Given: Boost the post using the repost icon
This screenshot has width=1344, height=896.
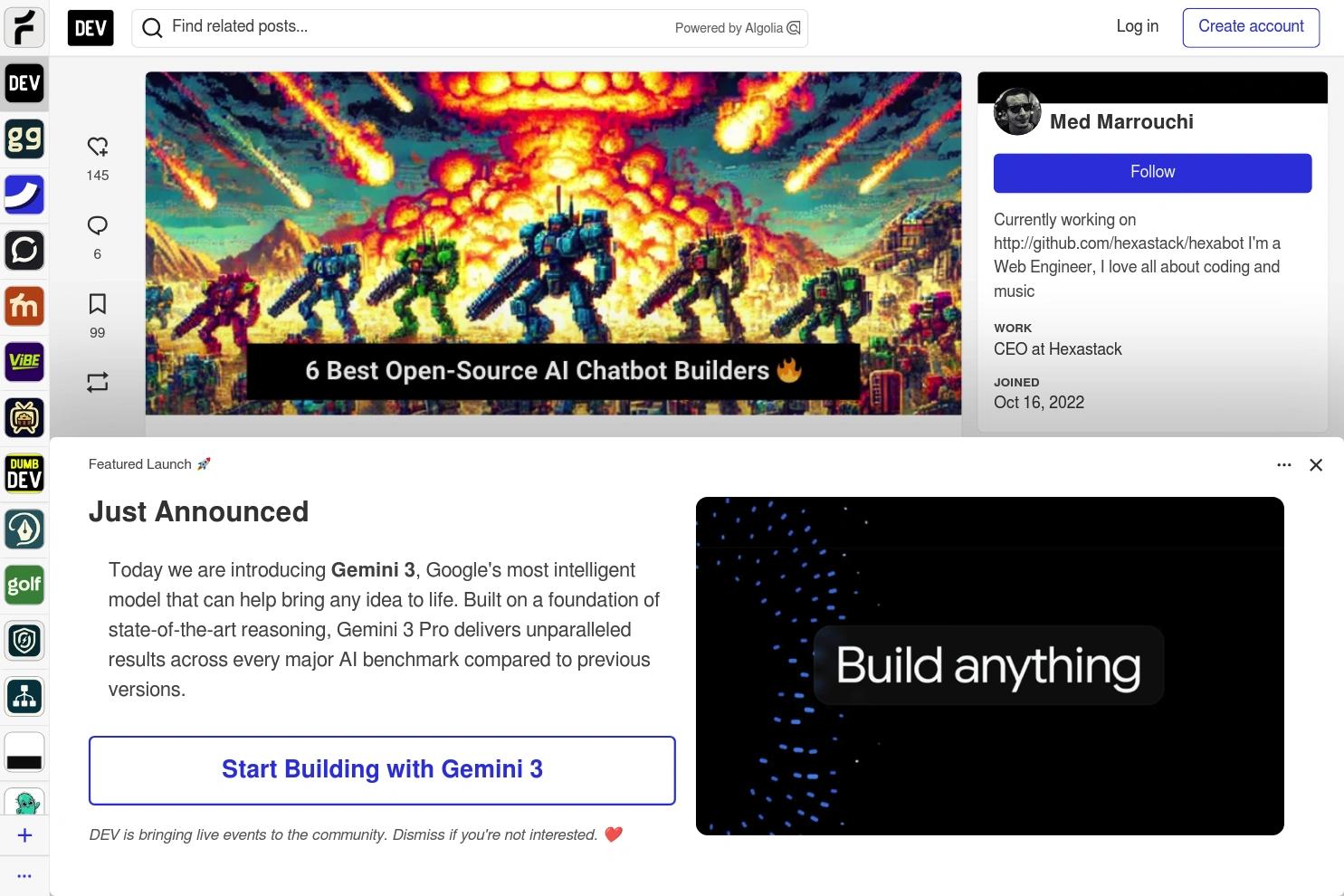Looking at the screenshot, I should pyautogui.click(x=97, y=382).
